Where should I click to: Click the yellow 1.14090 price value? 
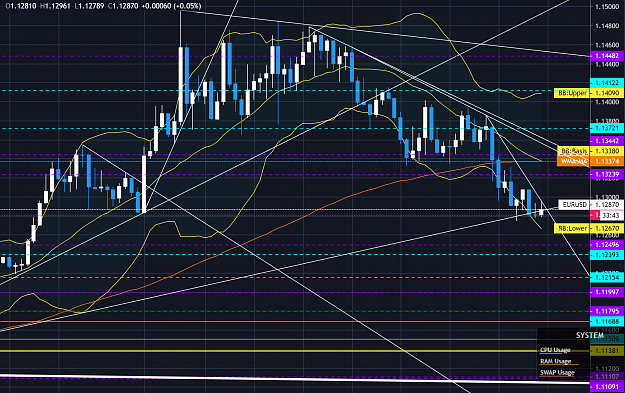[607, 93]
